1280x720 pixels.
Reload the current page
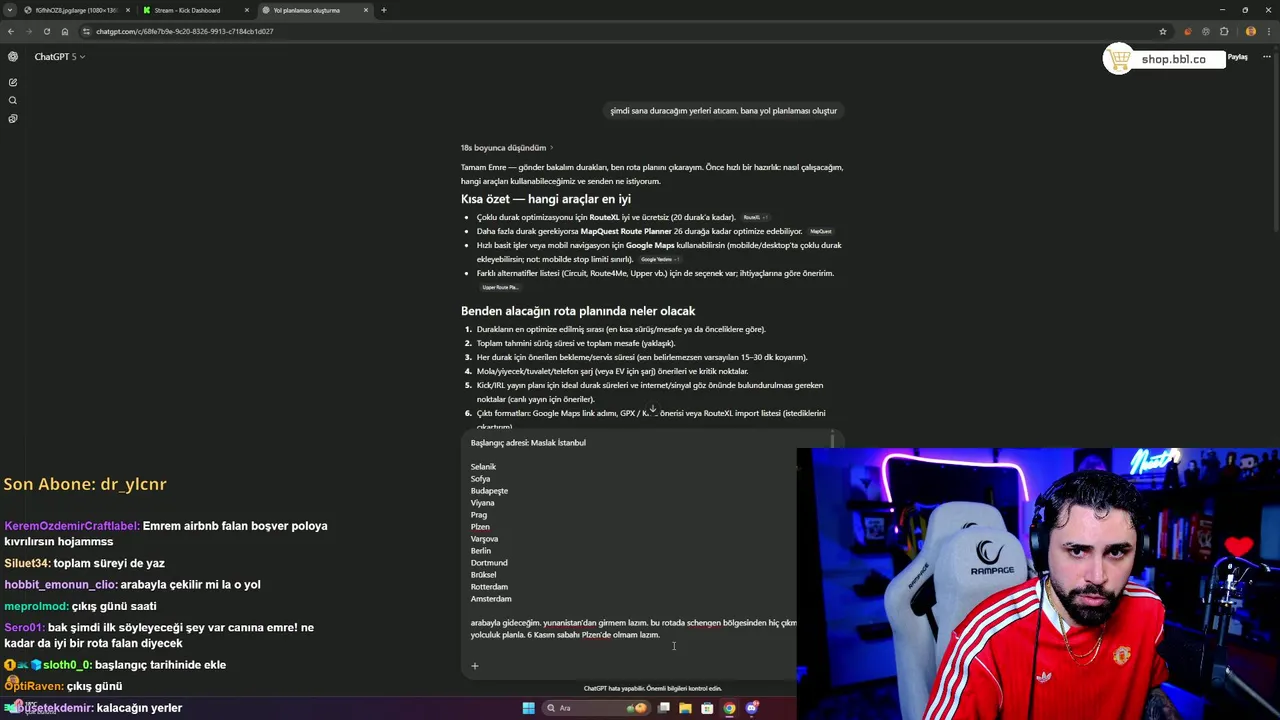[x=46, y=31]
